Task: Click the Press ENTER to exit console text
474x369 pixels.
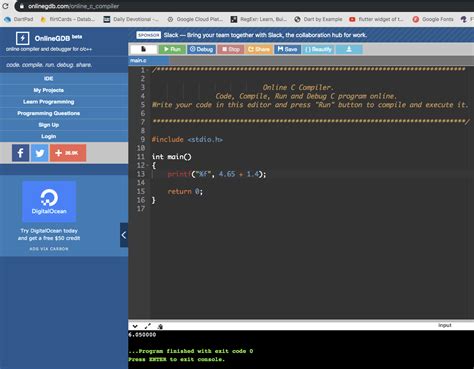Action: [177, 359]
